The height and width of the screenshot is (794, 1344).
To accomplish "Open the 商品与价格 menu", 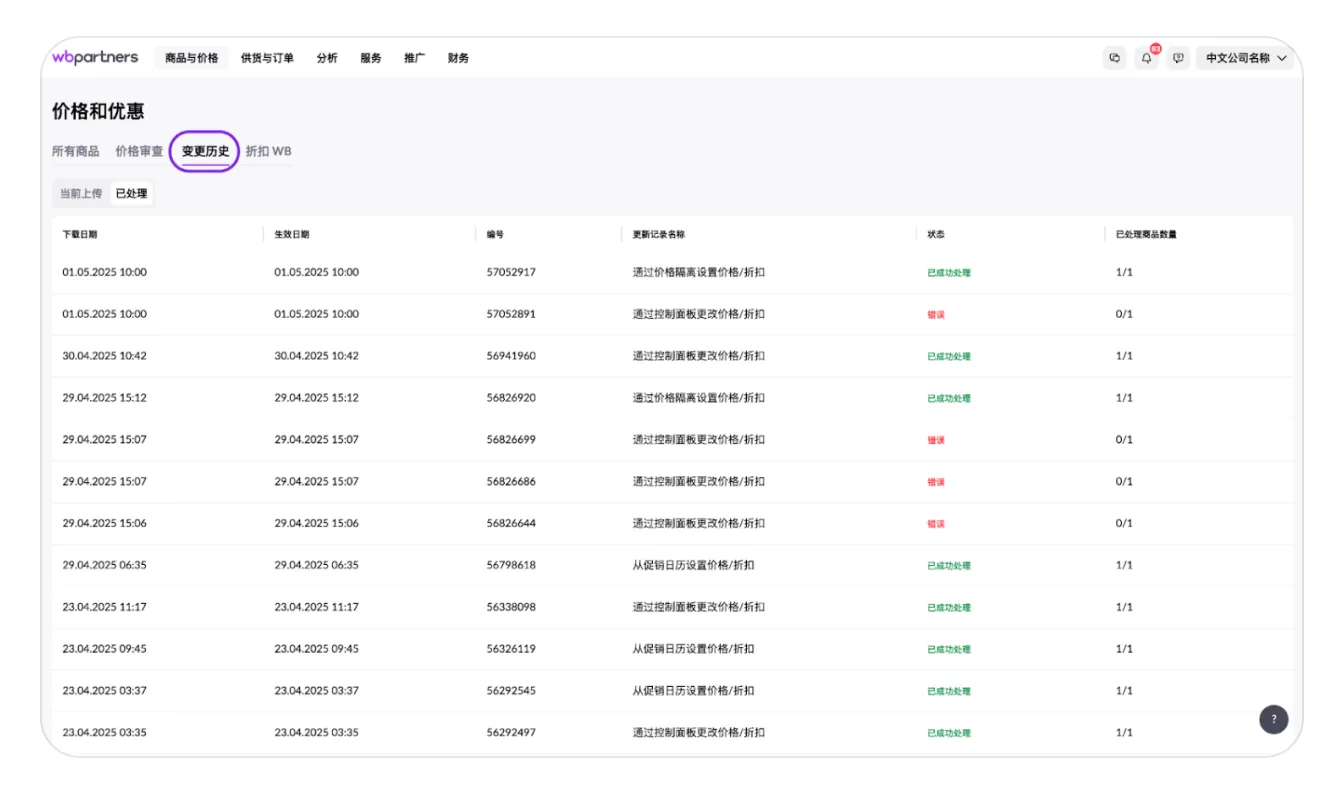I will tap(192, 58).
